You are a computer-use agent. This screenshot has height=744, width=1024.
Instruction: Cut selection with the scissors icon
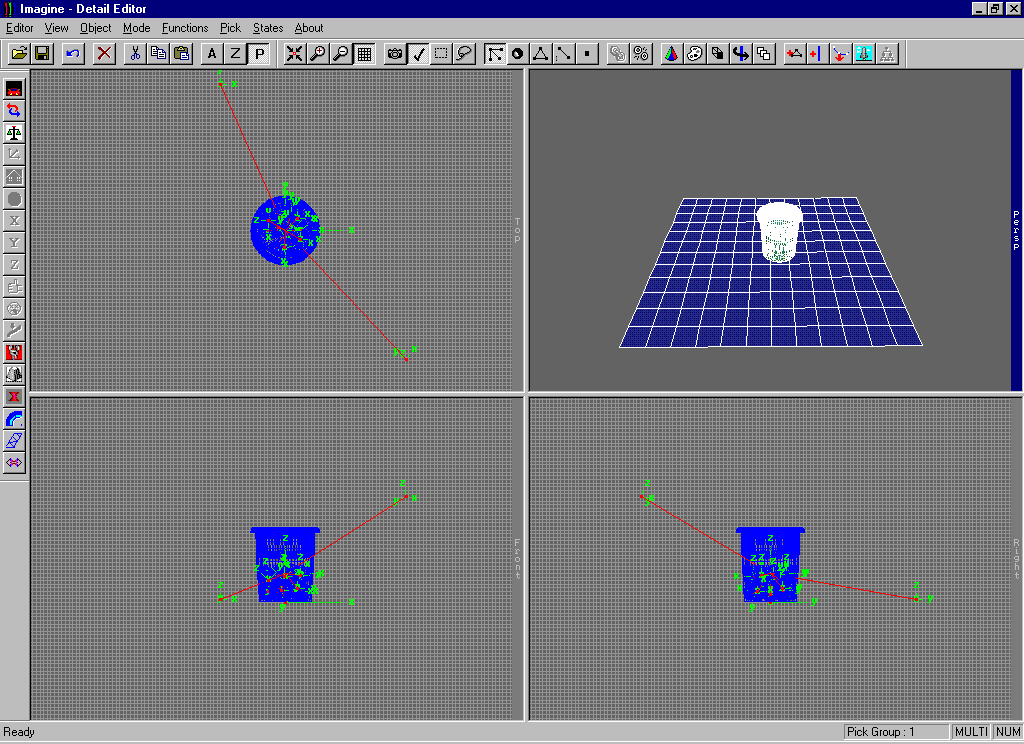pyautogui.click(x=134, y=54)
